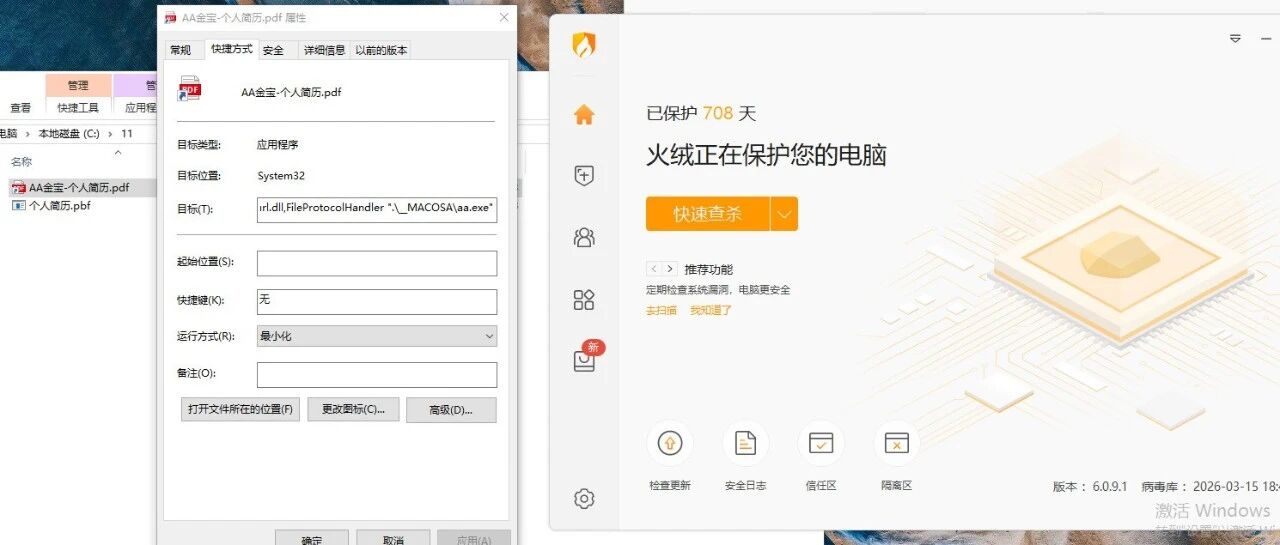Screen dimensions: 1280x545
Task: Open 信任区 trust zone icon
Action: 821,443
